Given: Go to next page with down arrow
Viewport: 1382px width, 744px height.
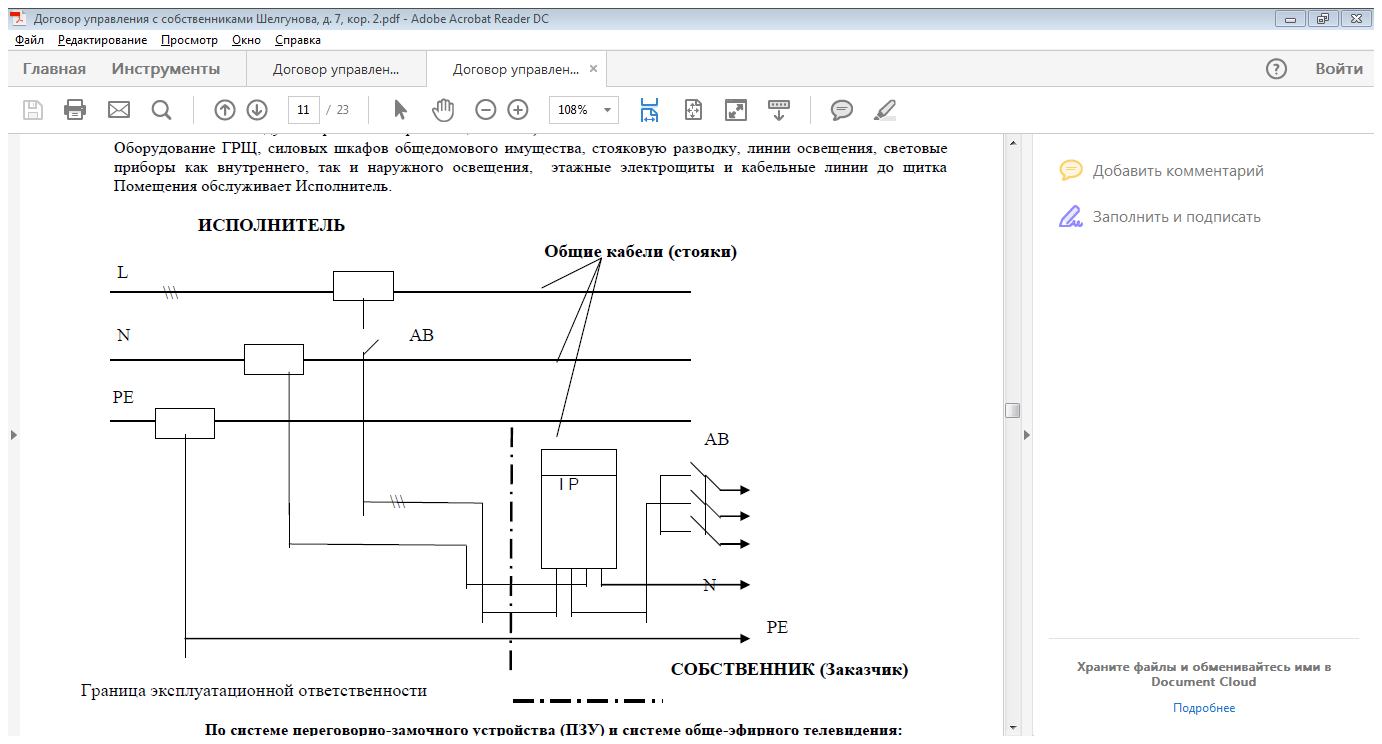Looking at the screenshot, I should coord(257,110).
